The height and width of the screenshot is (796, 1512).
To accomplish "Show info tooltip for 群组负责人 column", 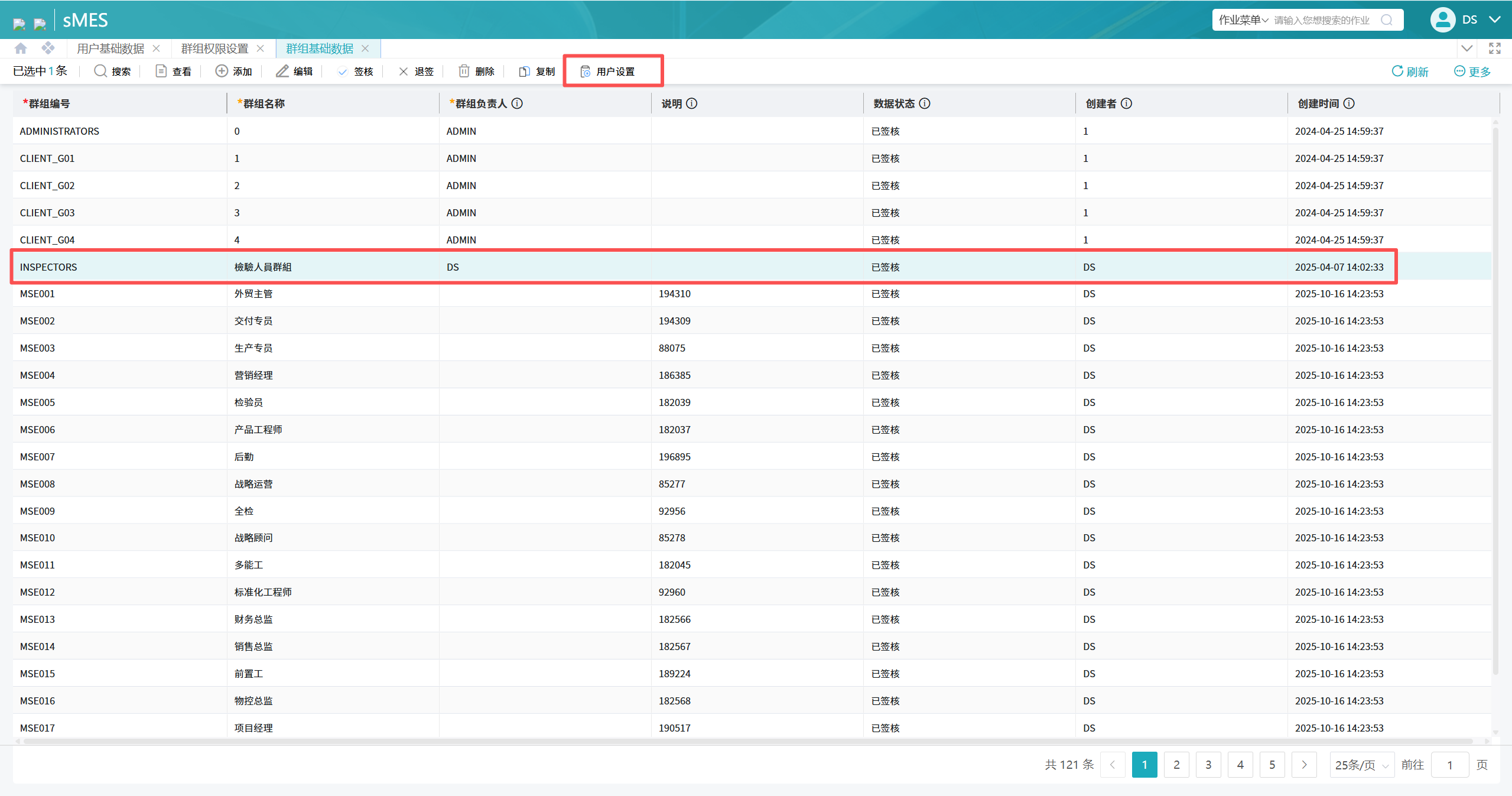I will pos(517,103).
